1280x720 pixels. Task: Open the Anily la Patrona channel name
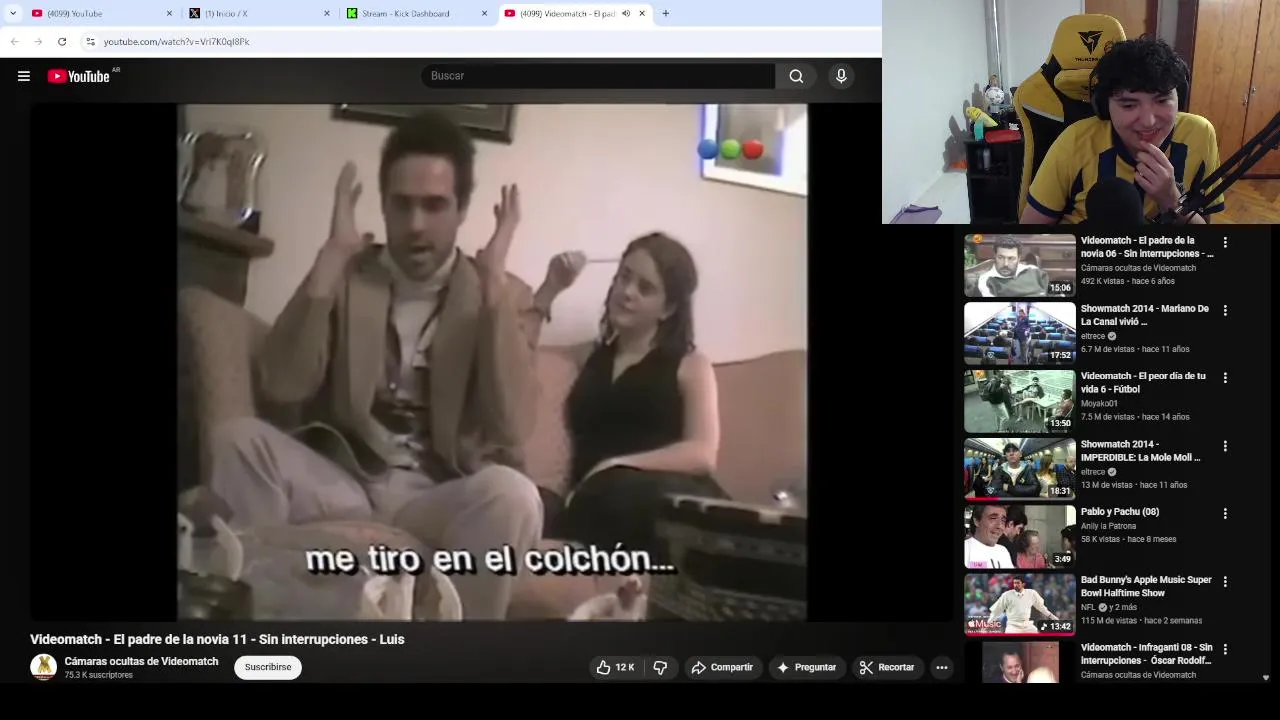[x=1108, y=526]
